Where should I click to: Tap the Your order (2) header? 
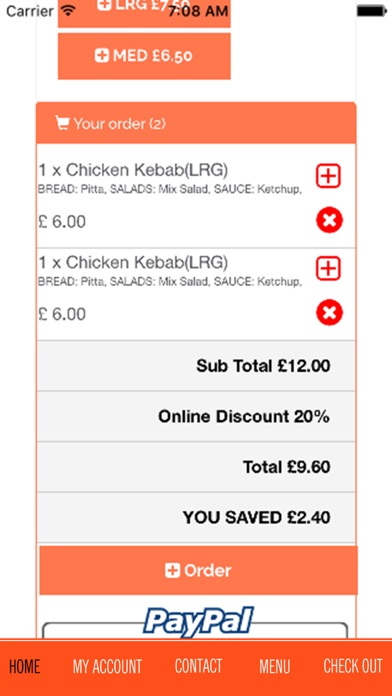point(196,123)
